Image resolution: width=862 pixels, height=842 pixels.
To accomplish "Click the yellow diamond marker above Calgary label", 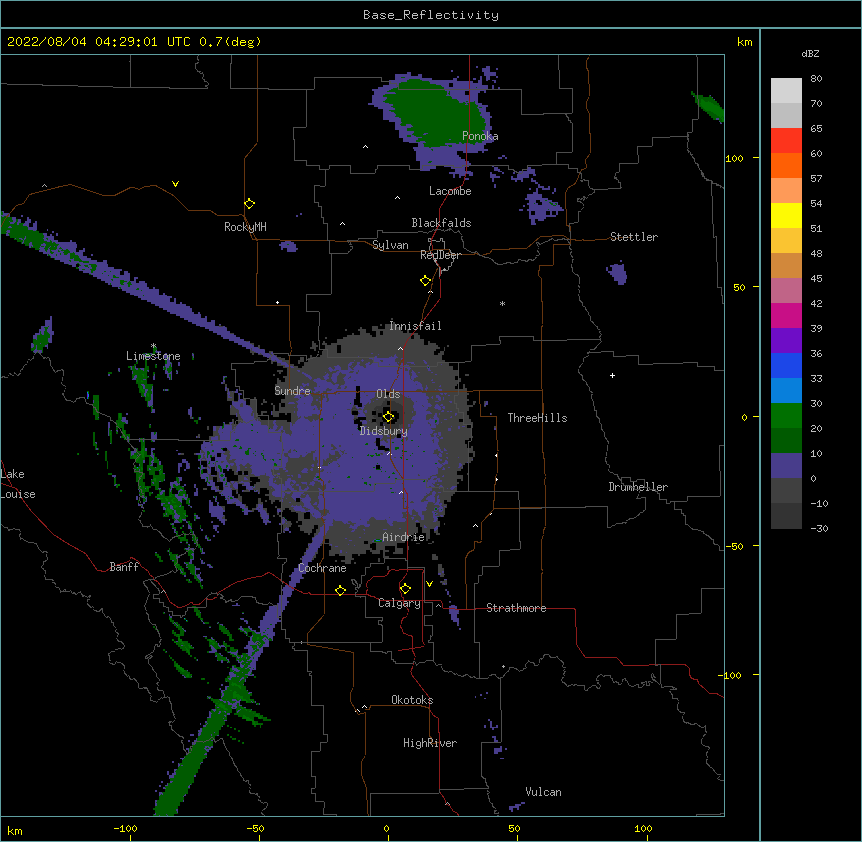I will (405, 589).
